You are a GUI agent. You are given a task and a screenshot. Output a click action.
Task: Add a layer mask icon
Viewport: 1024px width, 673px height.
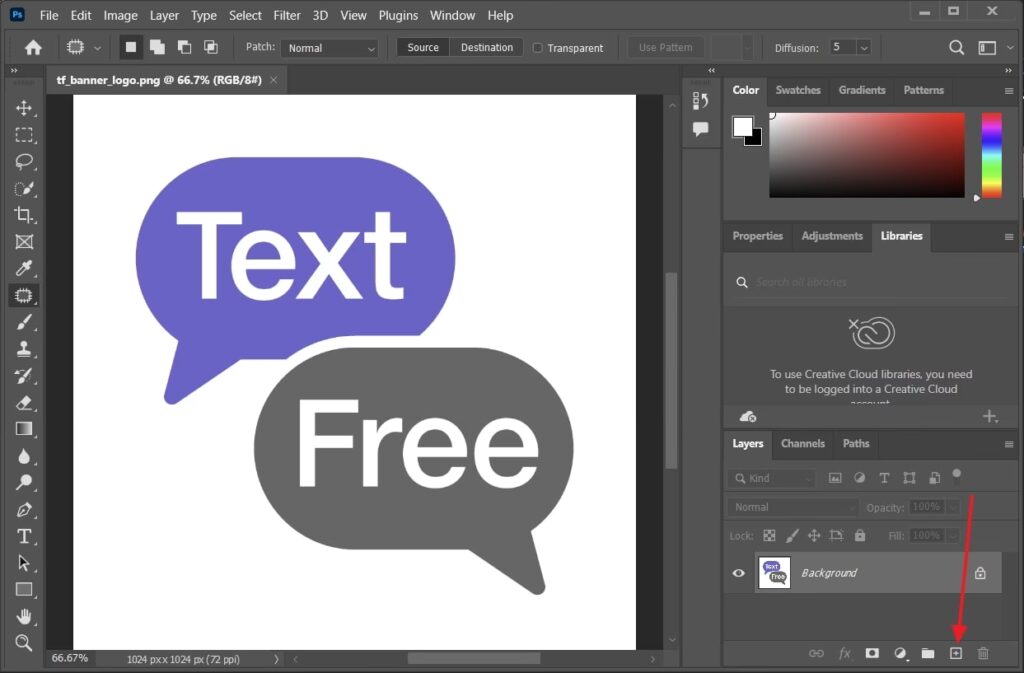point(872,653)
